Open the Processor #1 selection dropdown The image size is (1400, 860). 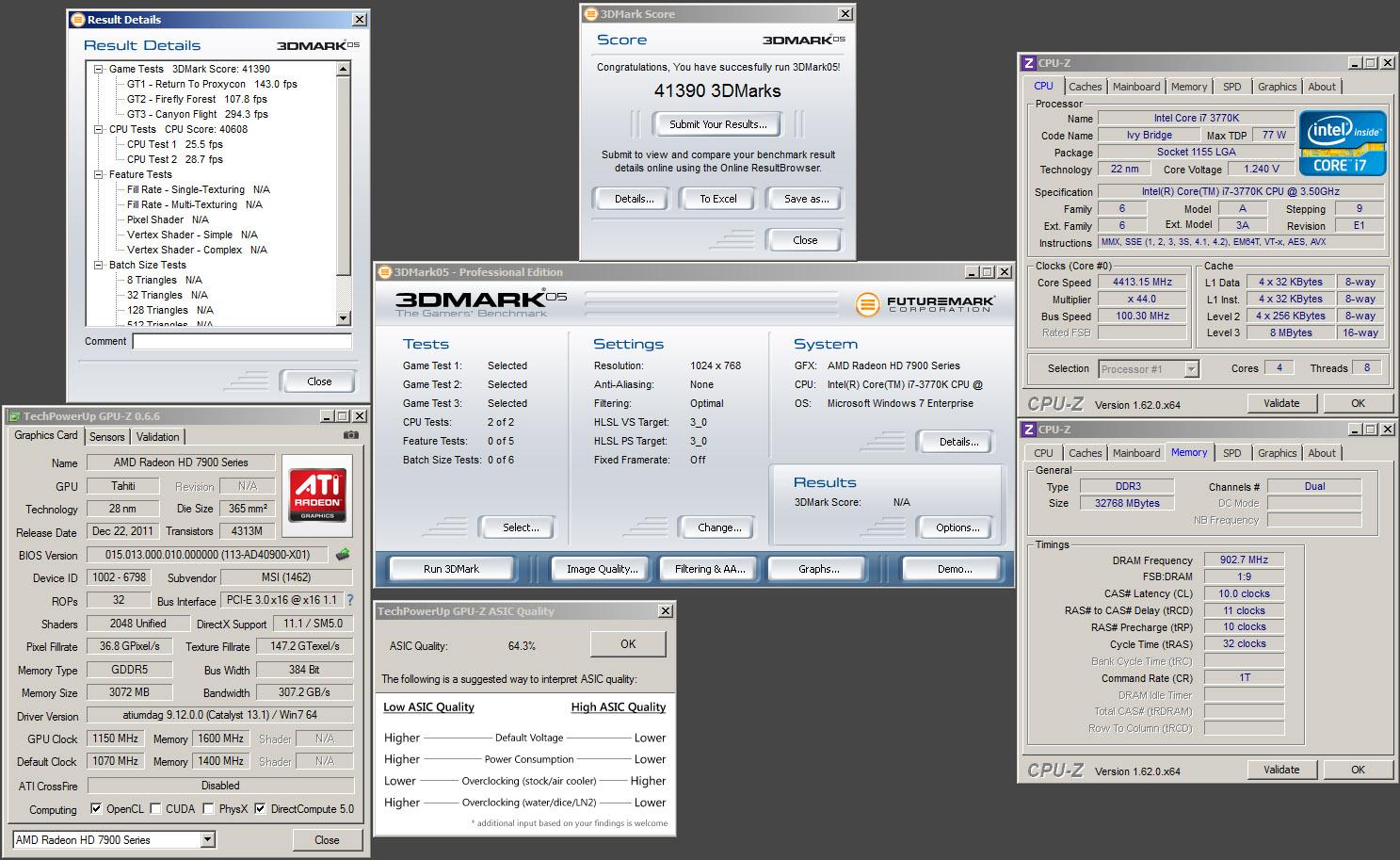(1191, 368)
